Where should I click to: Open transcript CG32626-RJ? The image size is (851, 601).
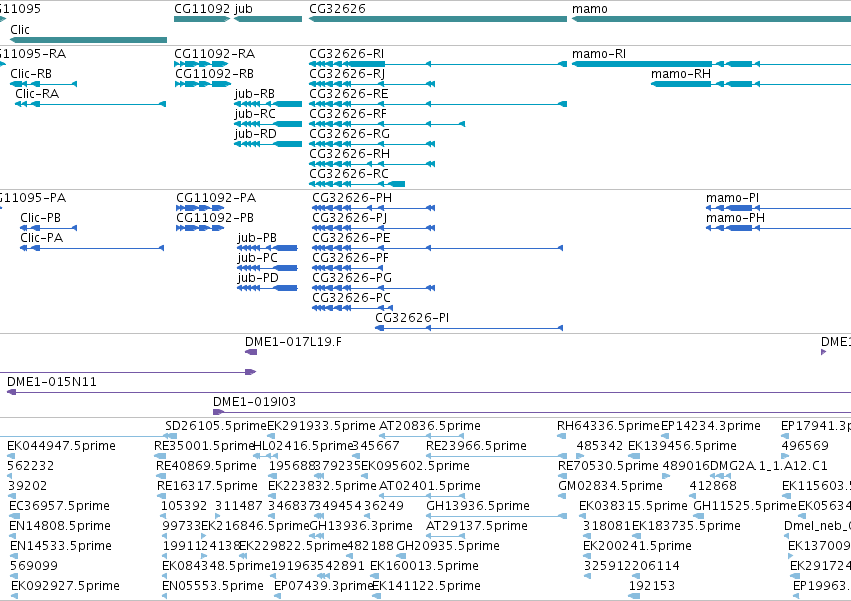(x=372, y=84)
